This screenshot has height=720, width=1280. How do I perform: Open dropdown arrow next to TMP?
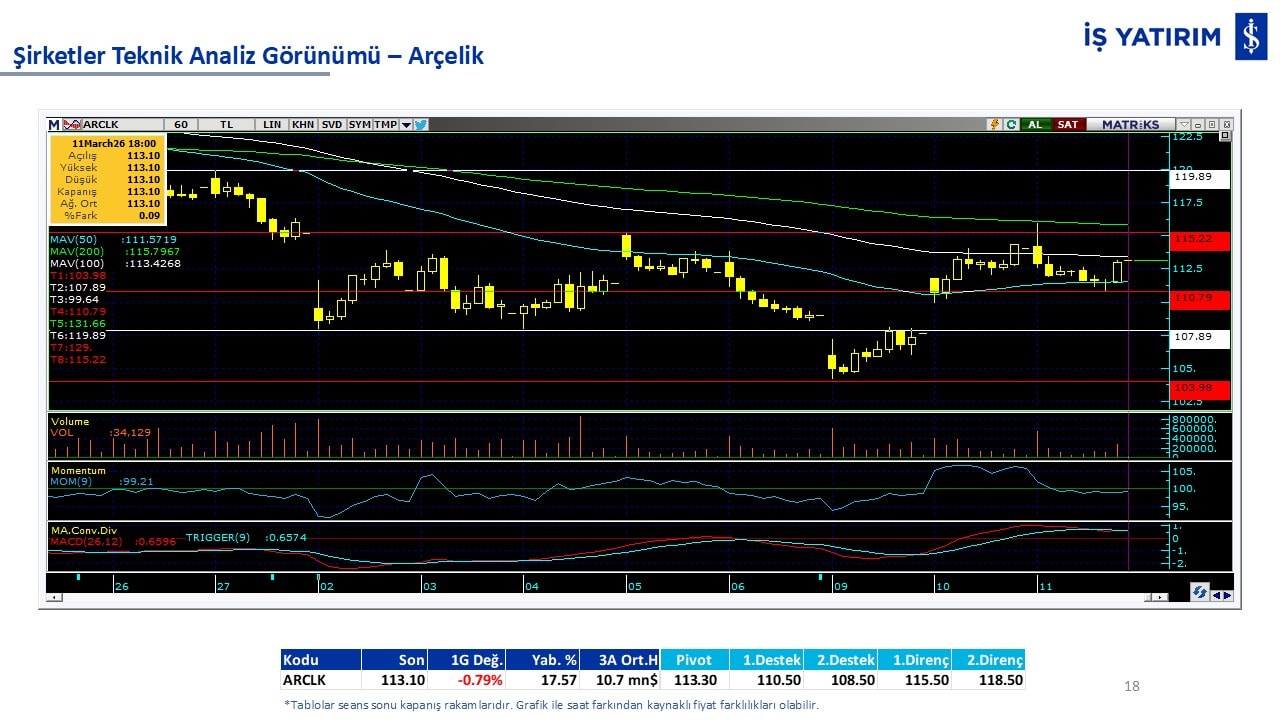click(x=406, y=125)
